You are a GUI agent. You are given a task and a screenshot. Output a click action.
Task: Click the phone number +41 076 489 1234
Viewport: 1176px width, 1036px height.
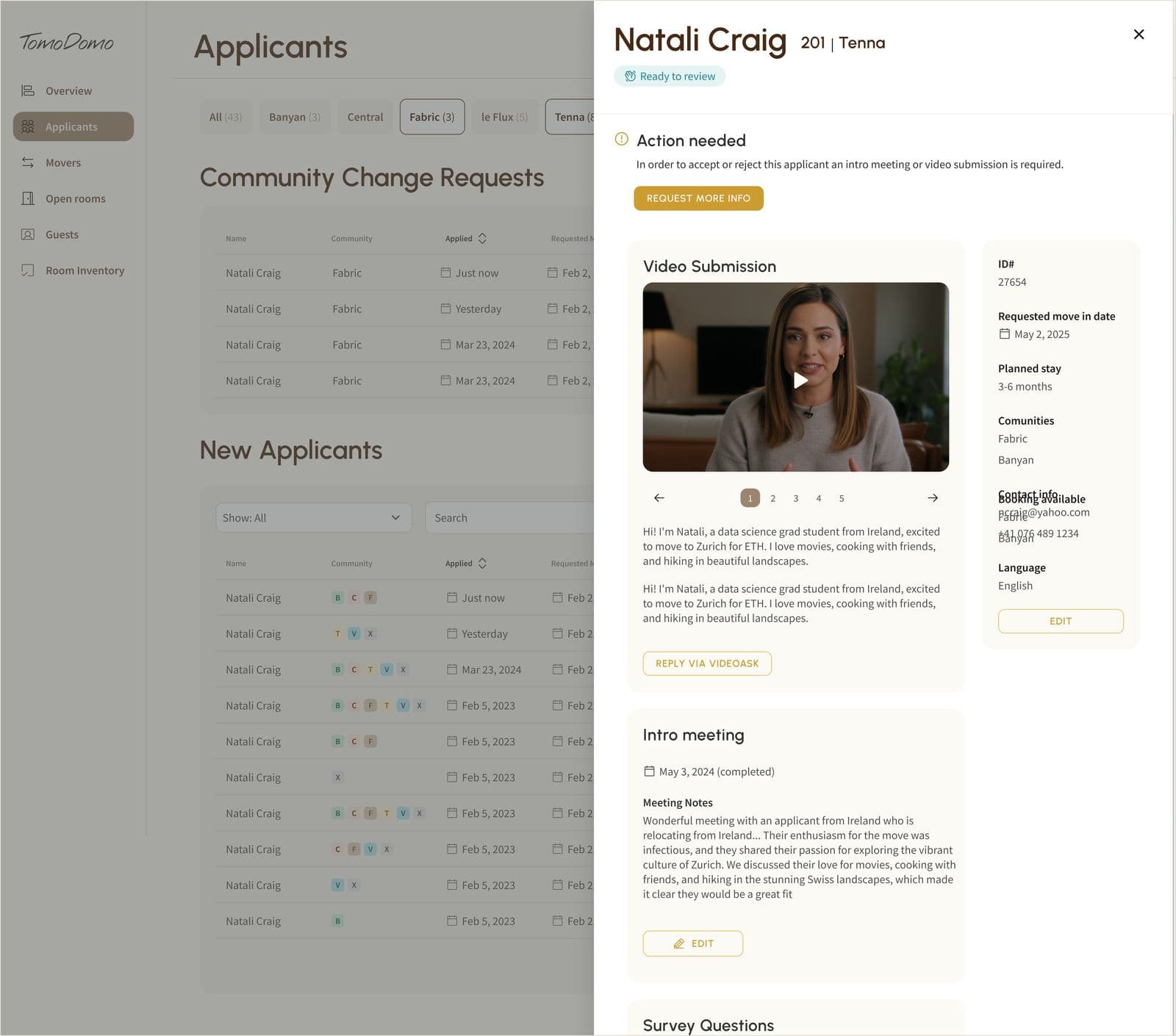[x=1039, y=533]
